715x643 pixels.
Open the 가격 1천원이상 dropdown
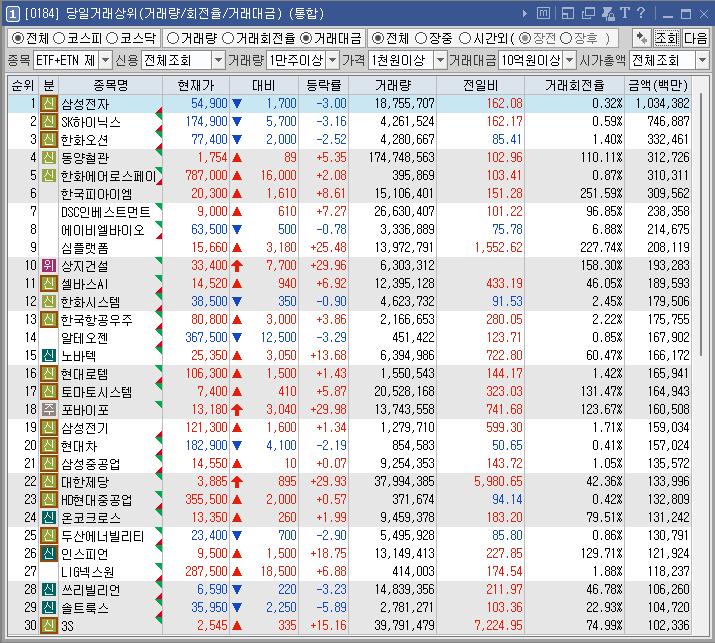(440, 60)
